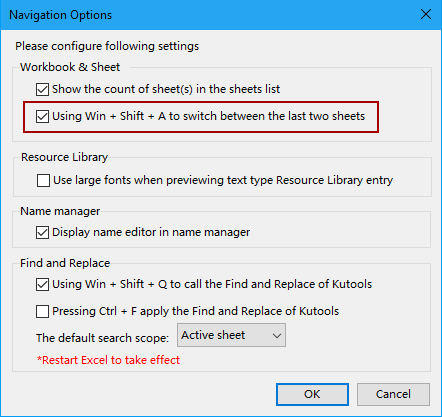Click the Navigation Options title bar text
Image resolution: width=442 pixels, height=417 pixels.
pos(60,15)
